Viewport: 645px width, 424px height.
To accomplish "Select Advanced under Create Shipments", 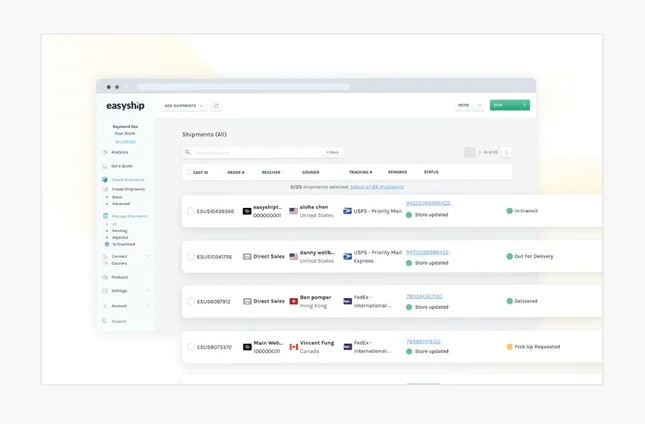I will [121, 204].
